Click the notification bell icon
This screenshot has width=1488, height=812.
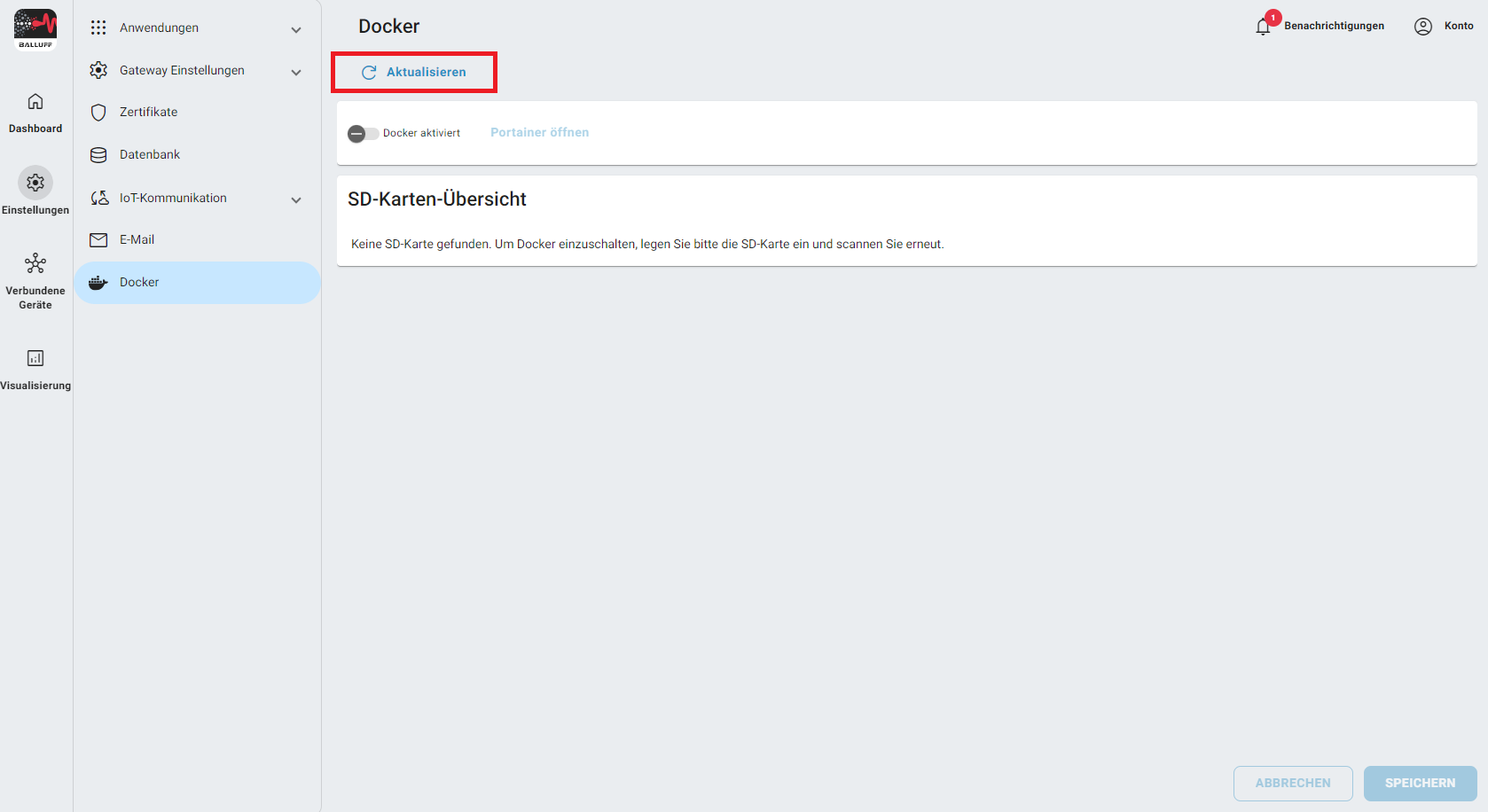pos(1263,27)
